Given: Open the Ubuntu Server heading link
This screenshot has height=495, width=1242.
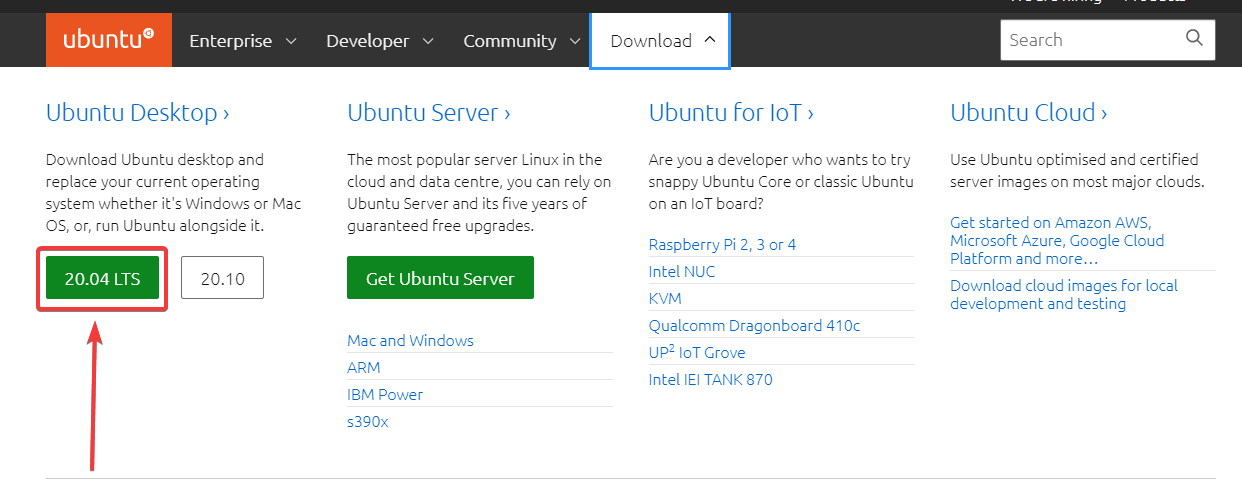Looking at the screenshot, I should 429,113.
